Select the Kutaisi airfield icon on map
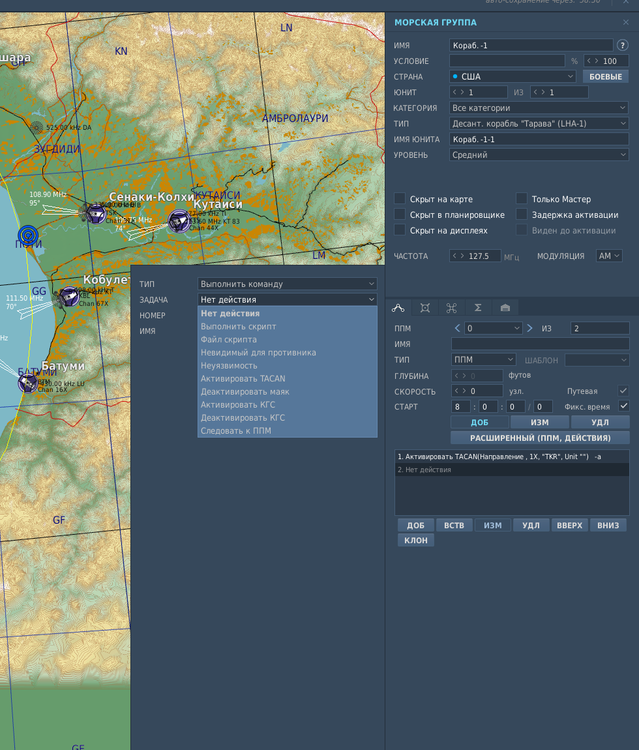Screen dimensions: 639x750 [178, 221]
